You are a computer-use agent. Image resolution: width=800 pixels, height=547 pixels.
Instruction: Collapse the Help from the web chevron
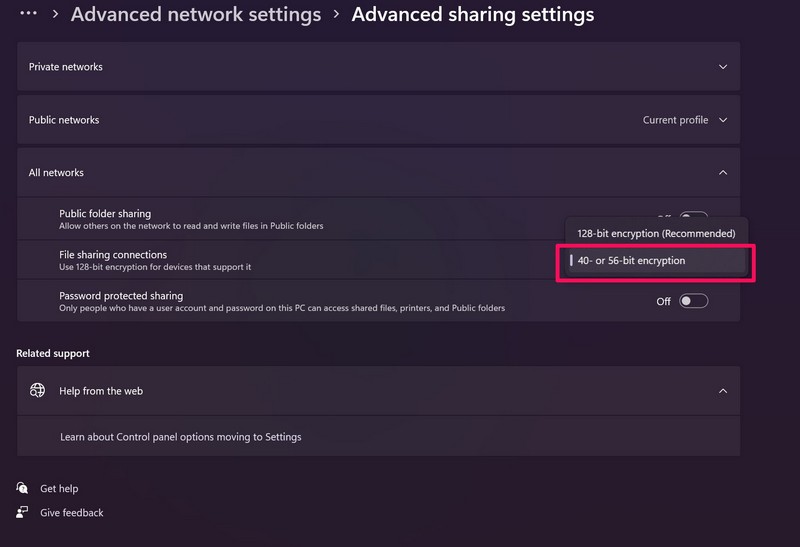click(x=723, y=391)
